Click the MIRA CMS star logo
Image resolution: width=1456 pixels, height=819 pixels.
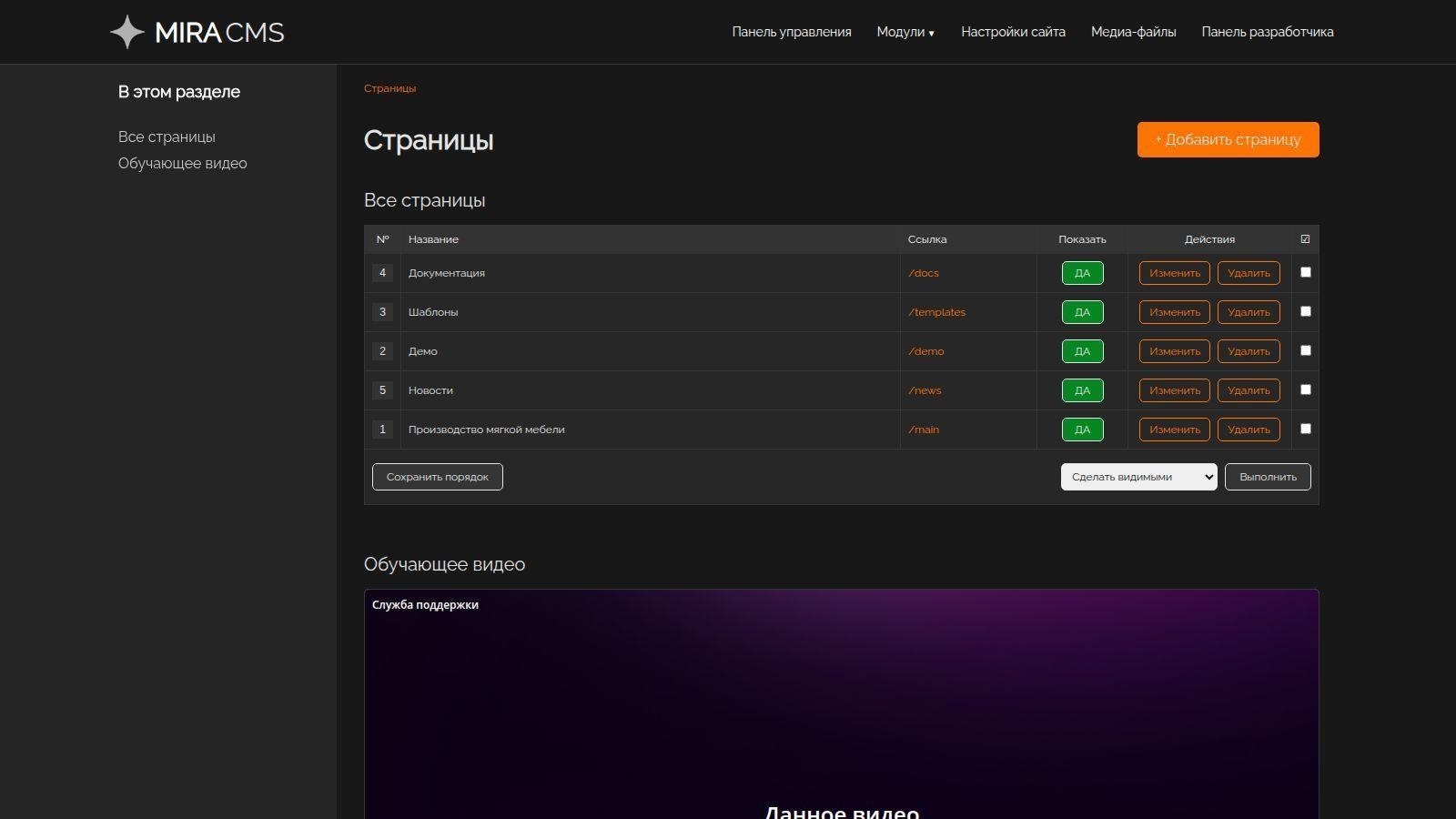pos(127,32)
